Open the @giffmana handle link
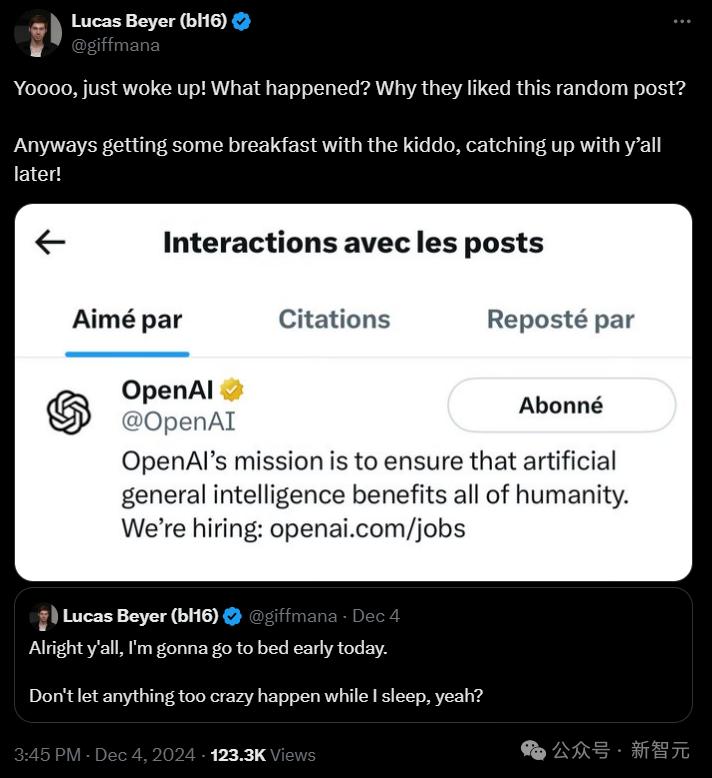Screen dimensions: 712x778 [x=115, y=45]
